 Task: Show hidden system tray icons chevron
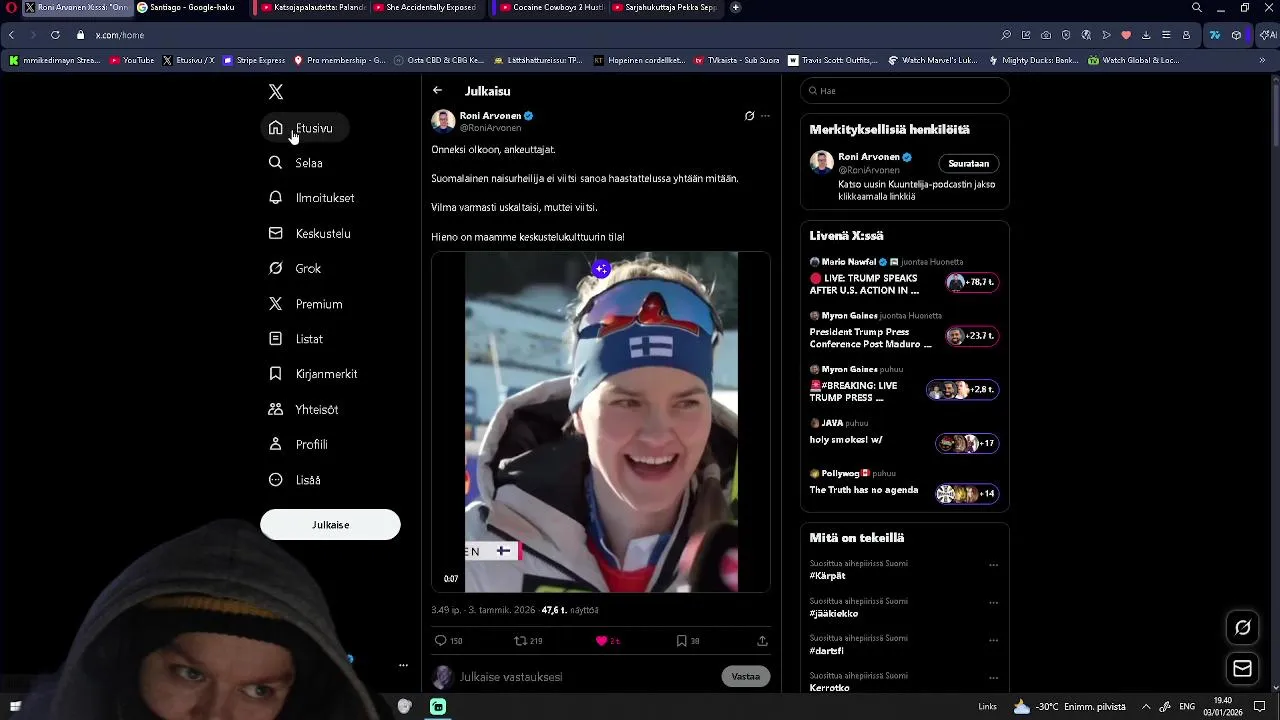coord(1146,706)
